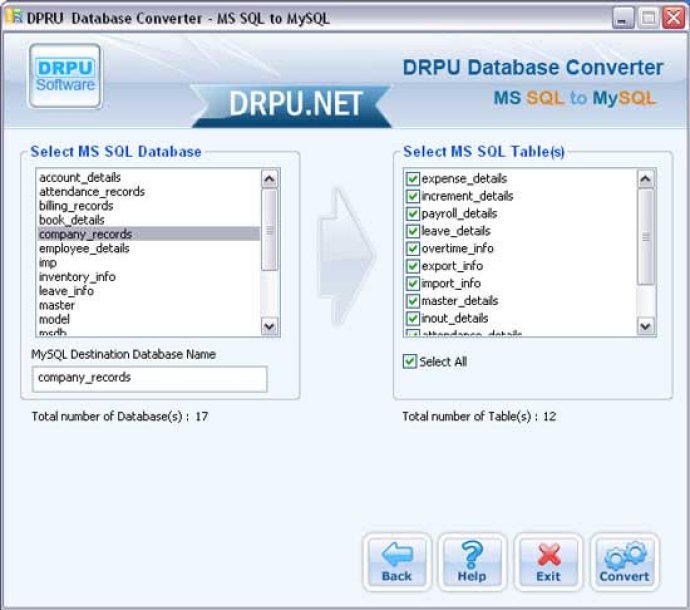Select attendance_records database
This screenshot has height=610, width=690.
click(x=149, y=191)
